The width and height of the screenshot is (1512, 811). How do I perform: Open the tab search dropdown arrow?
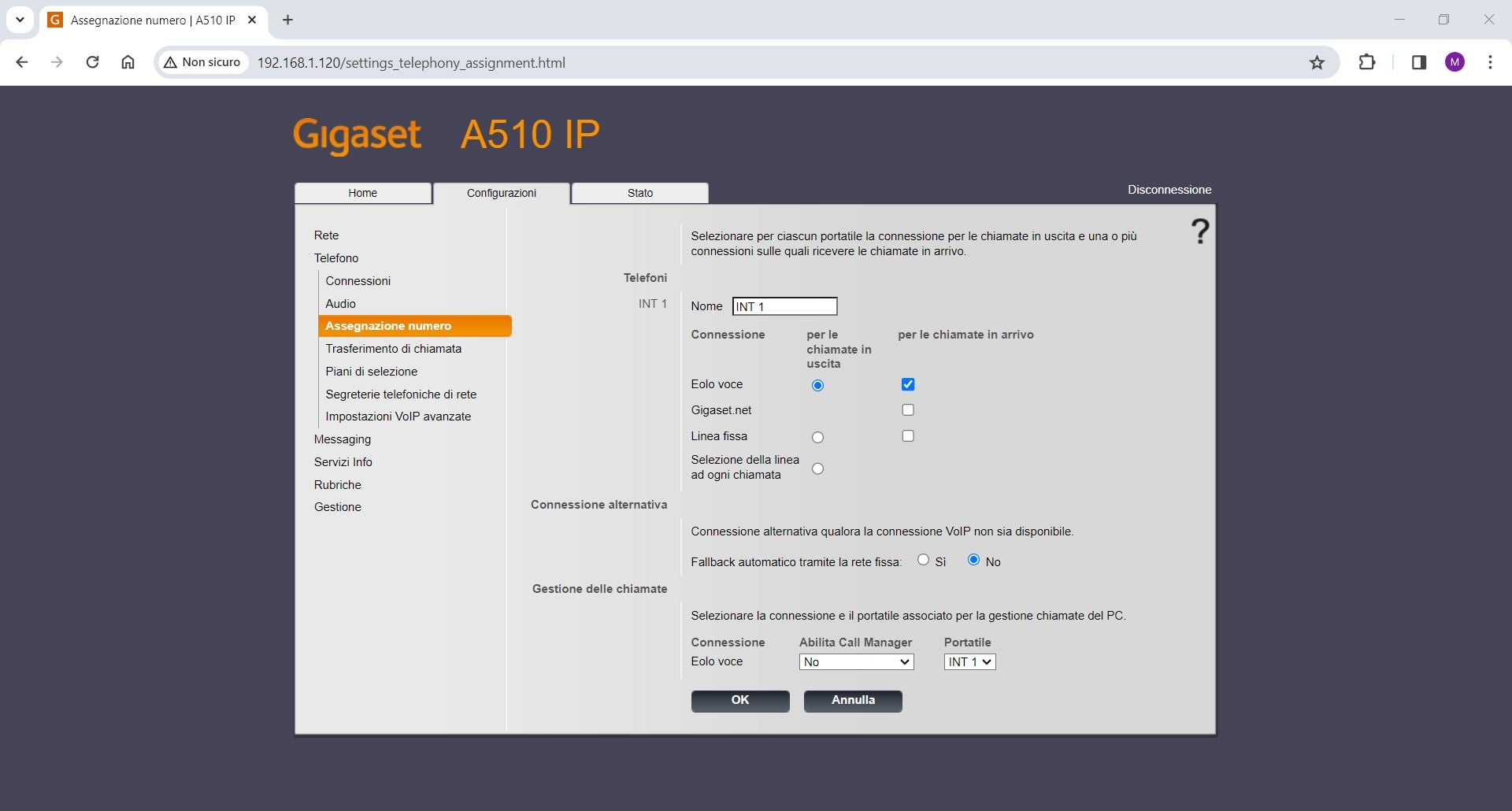[20, 20]
